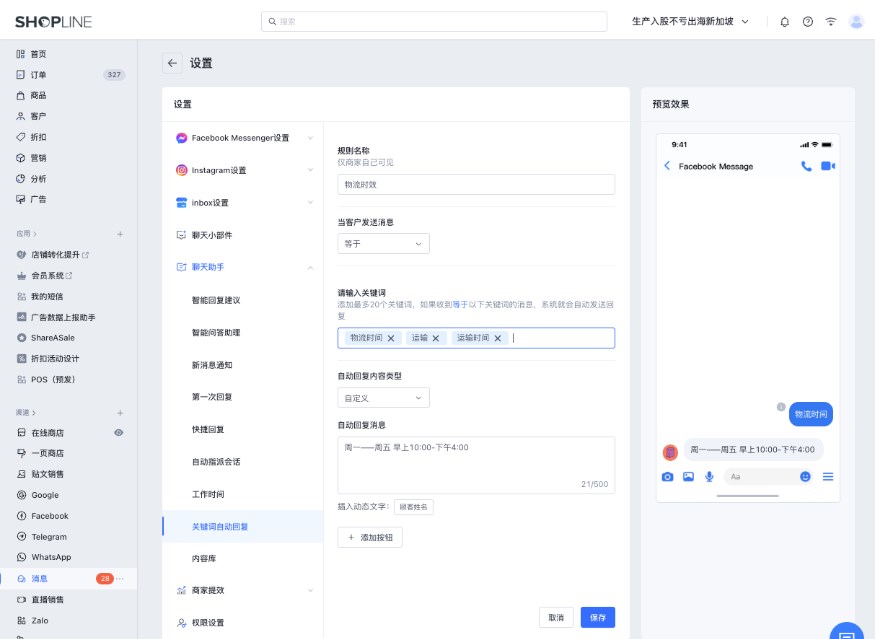Click the hamburger menu icon in preview
The width and height of the screenshot is (875, 639).
coord(828,477)
